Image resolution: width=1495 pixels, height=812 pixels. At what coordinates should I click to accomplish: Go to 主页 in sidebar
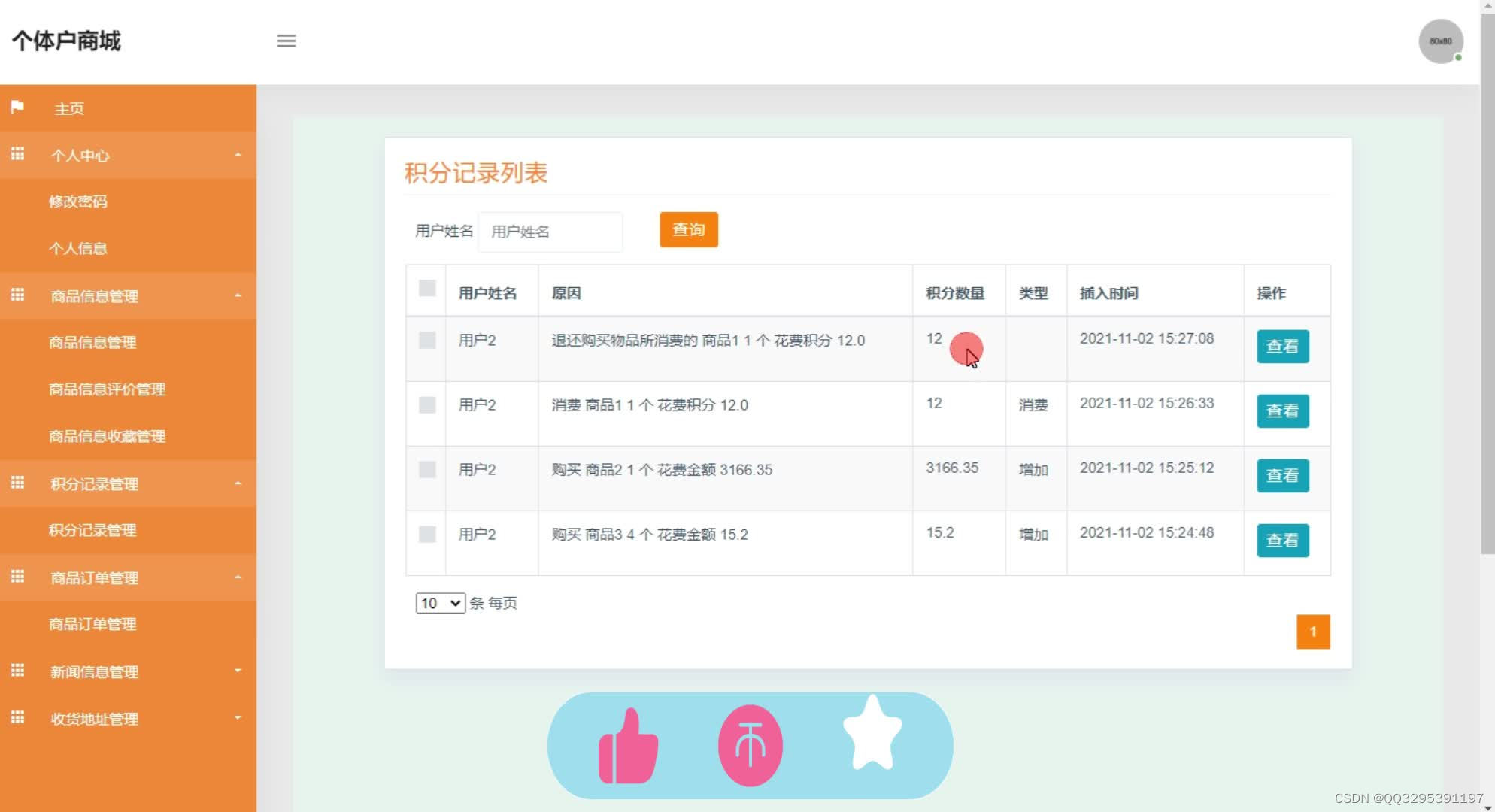point(69,108)
